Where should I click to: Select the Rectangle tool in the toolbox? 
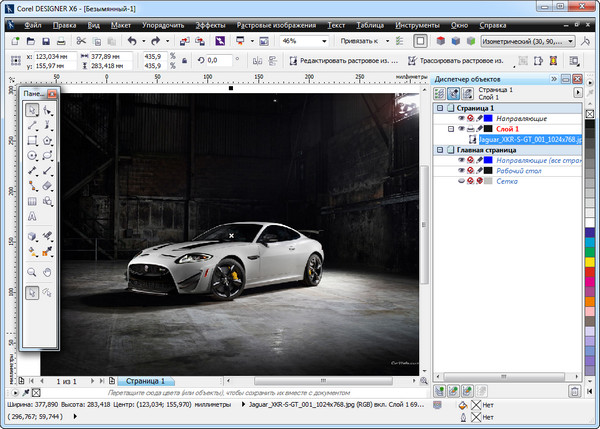pyautogui.click(x=32, y=141)
